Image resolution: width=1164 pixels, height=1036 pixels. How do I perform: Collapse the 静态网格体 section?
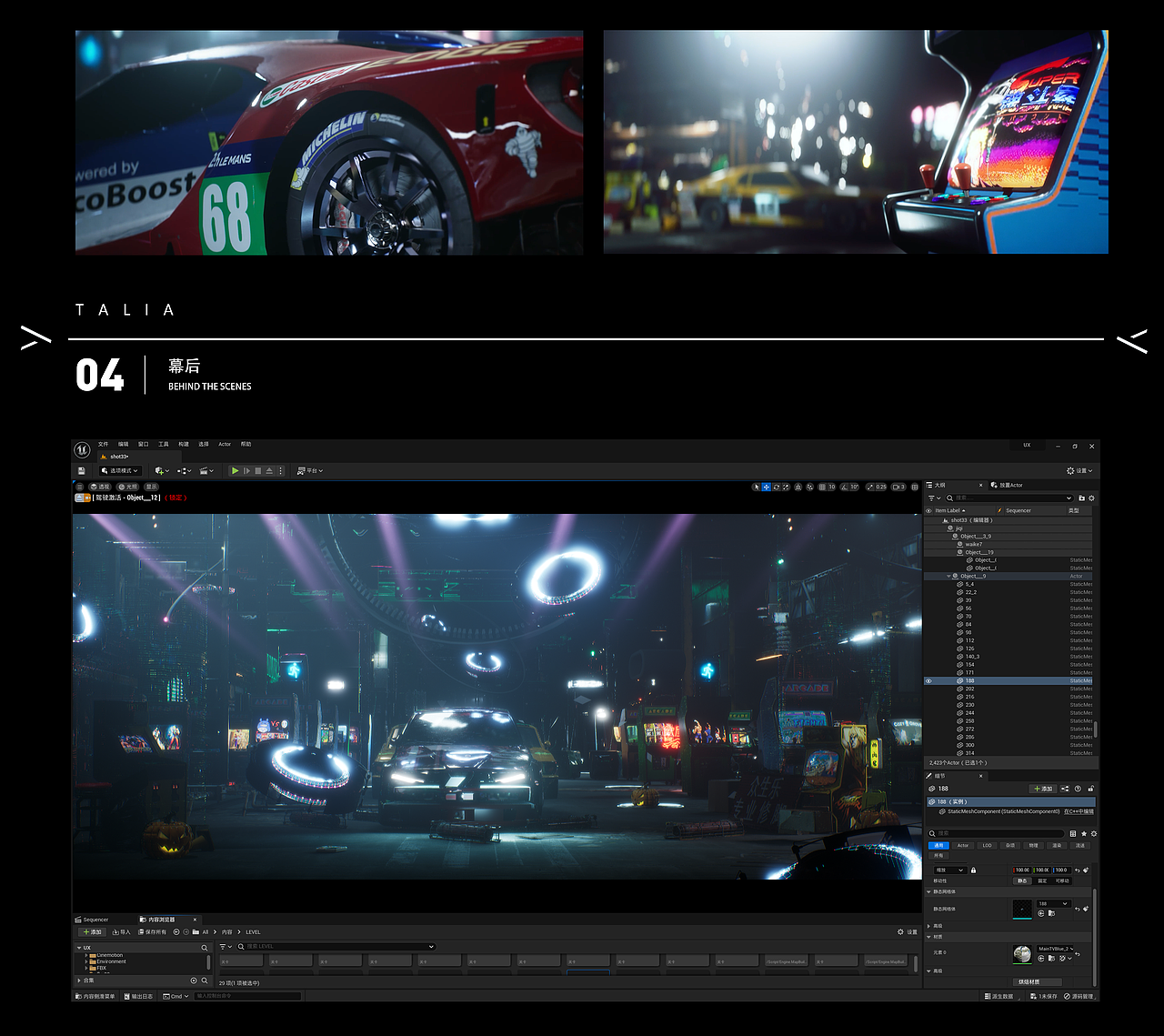[928, 891]
